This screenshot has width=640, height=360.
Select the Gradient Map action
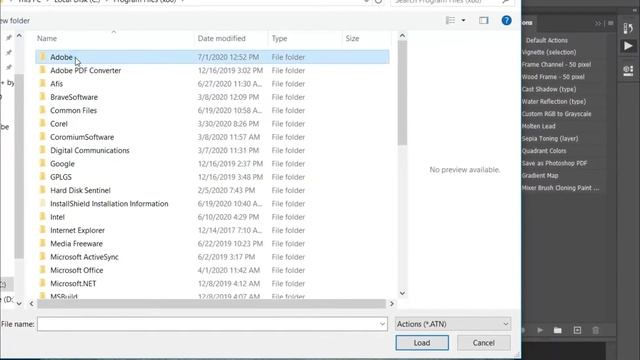click(540, 176)
